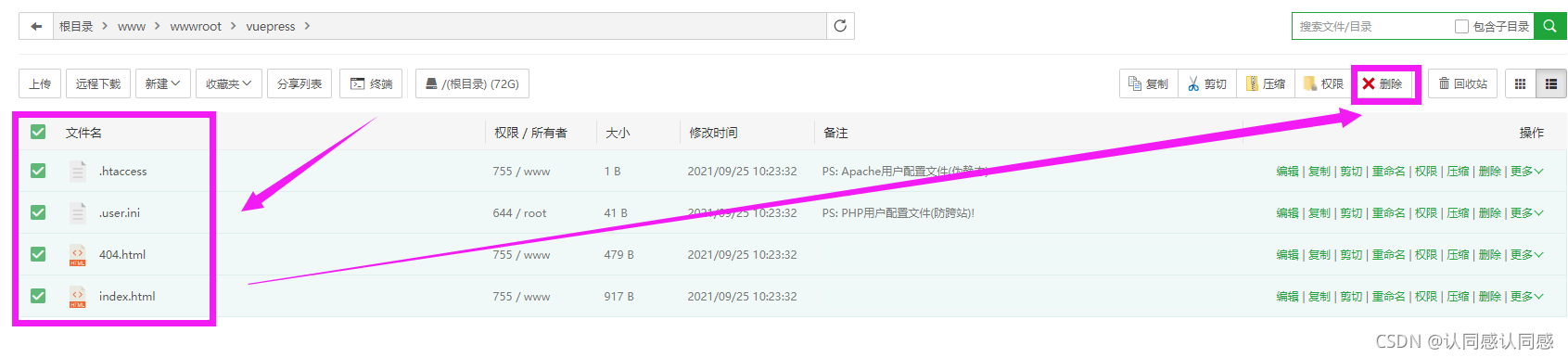The width and height of the screenshot is (1568, 358).
Task: Click the .user.ini file icon
Action: pos(78,212)
